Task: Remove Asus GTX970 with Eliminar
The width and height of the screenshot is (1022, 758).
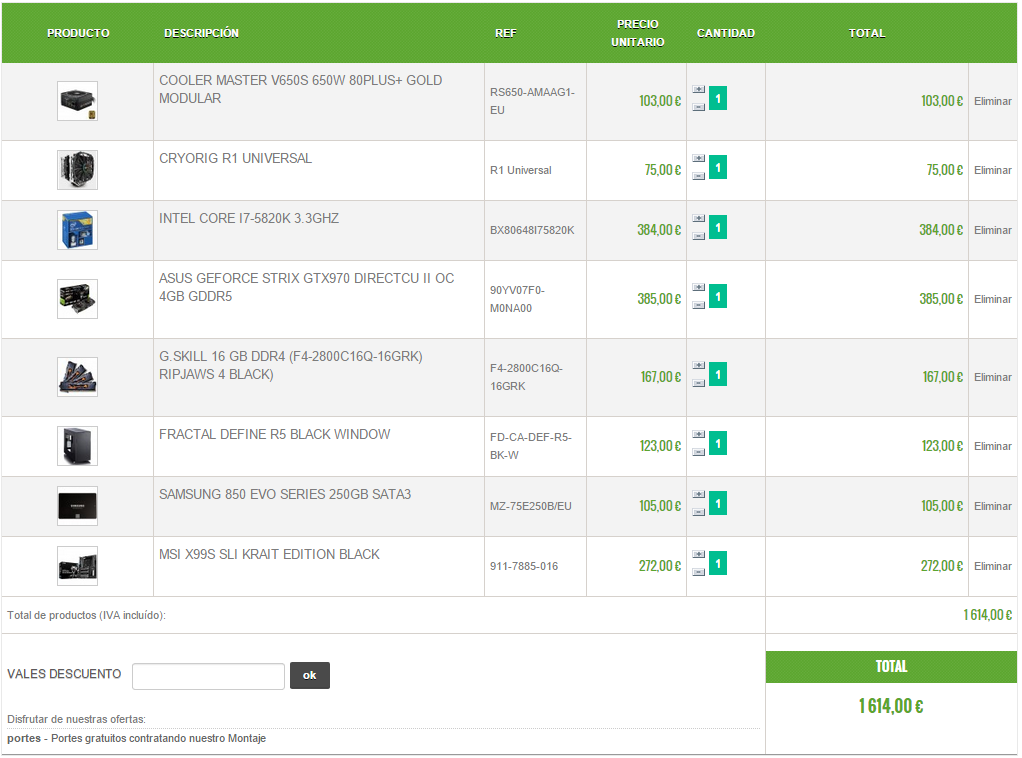Action: [x=993, y=299]
